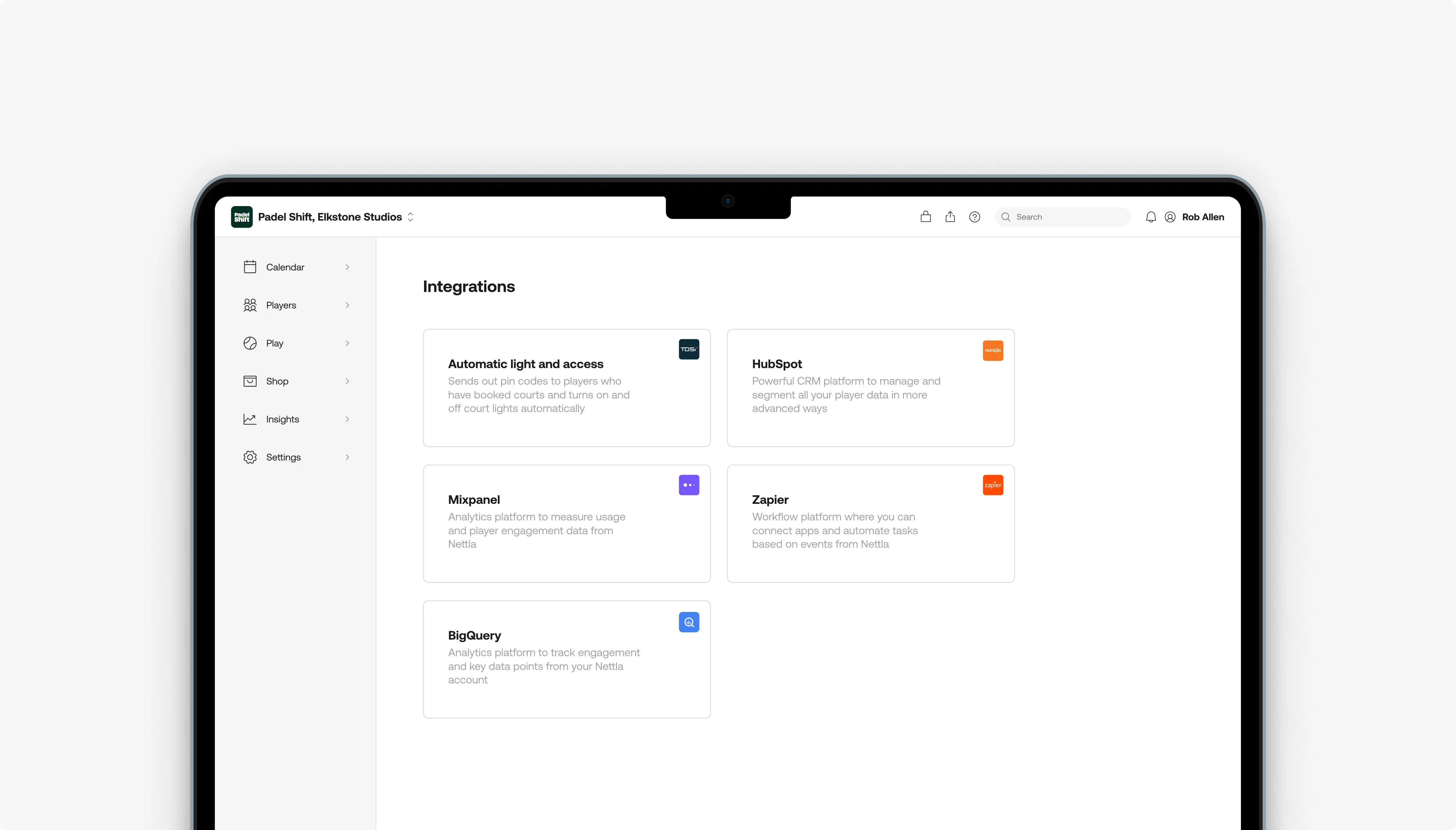Open the Automatic light and access integration
Image resolution: width=1456 pixels, height=830 pixels.
point(566,388)
